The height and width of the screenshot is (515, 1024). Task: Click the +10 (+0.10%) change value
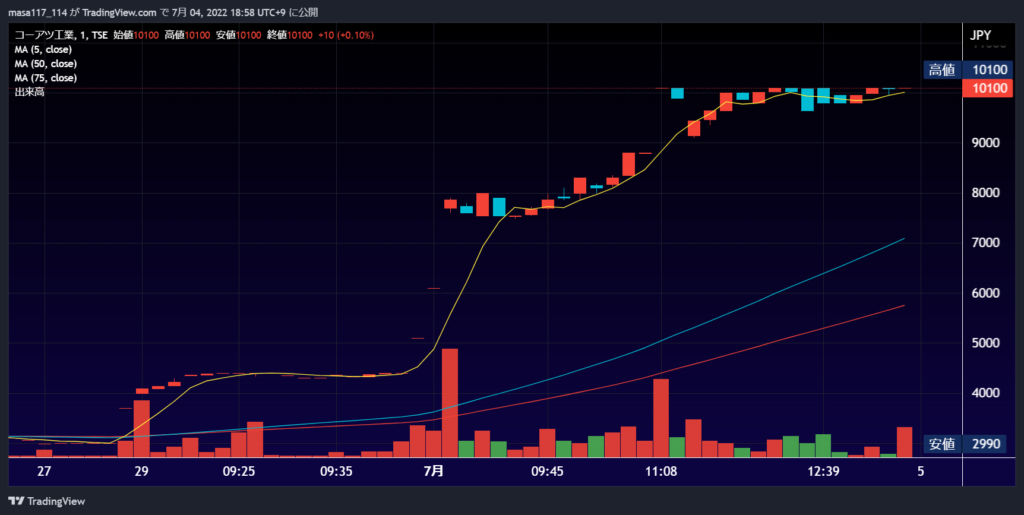tap(345, 35)
